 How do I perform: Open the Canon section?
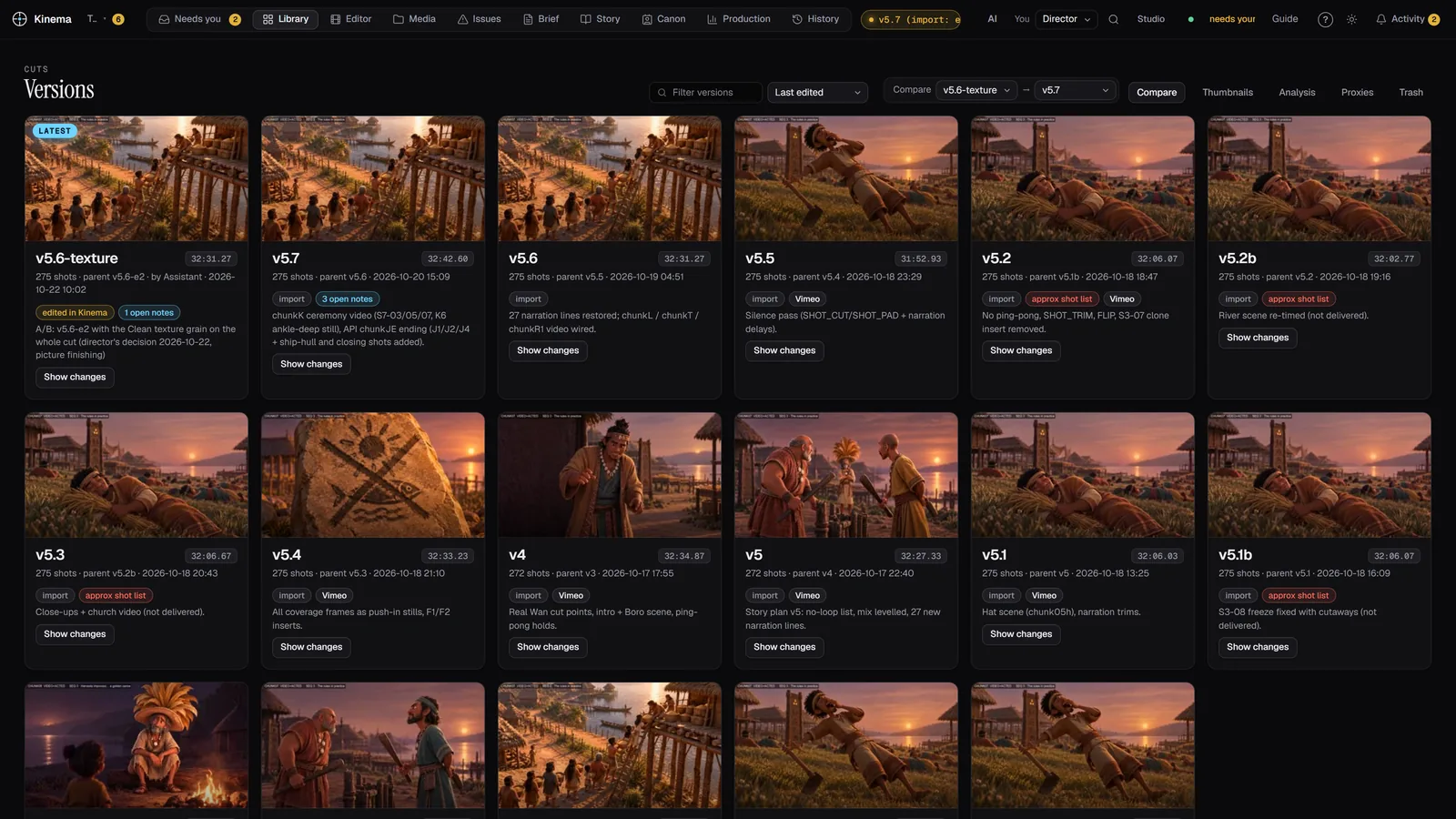[663, 19]
